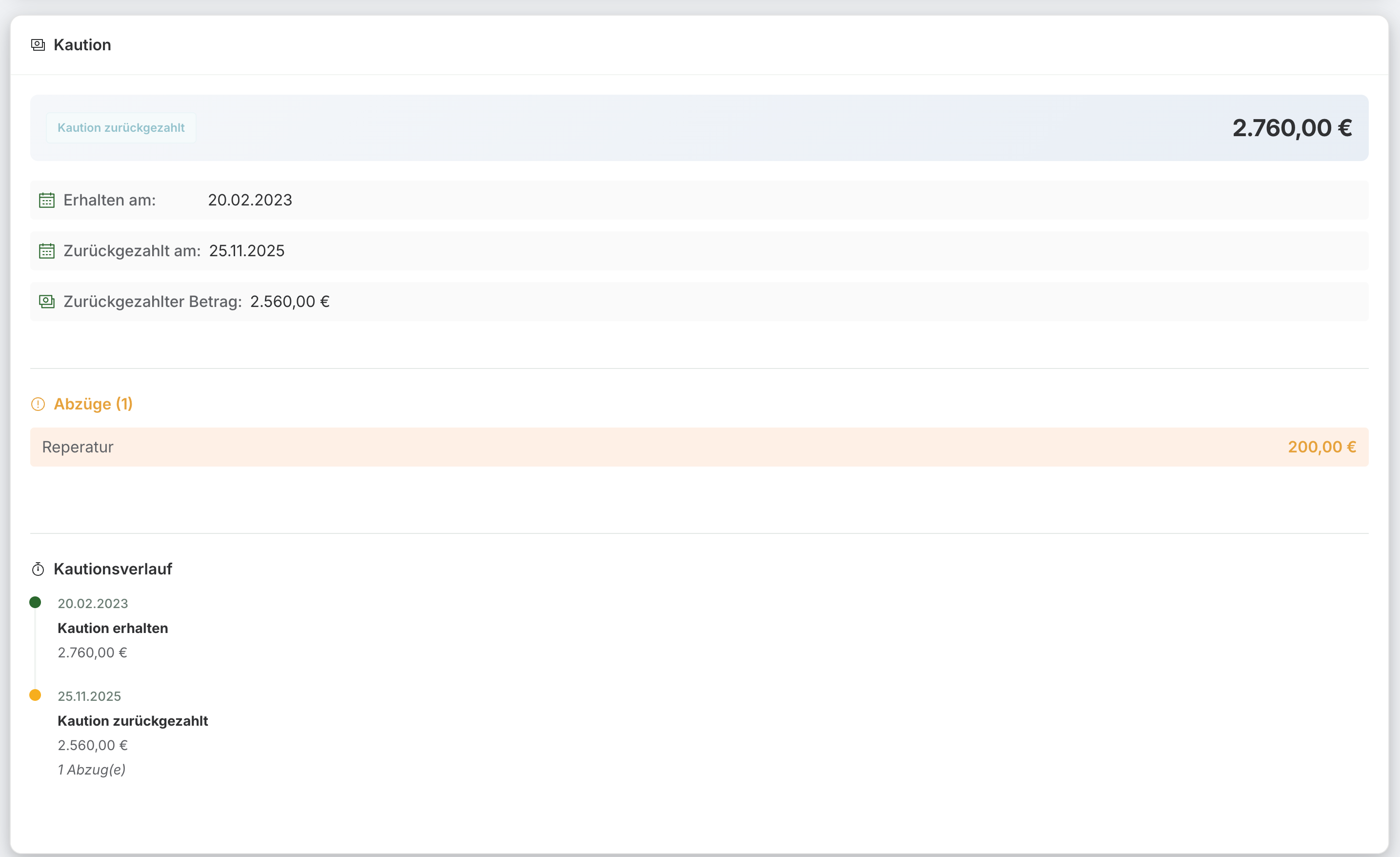The image size is (1400, 857).
Task: Click the 2.560,00 € refunded amount value
Action: 290,301
